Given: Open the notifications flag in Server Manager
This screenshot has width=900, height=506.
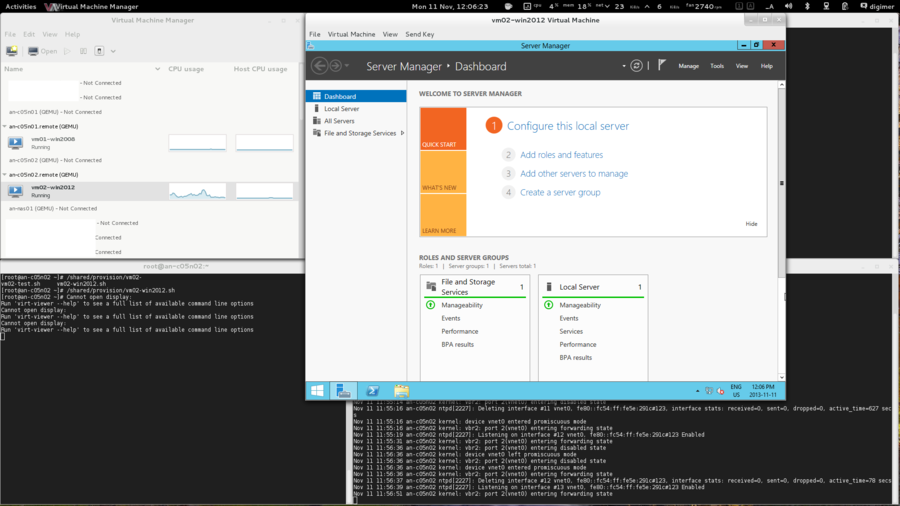Looking at the screenshot, I should click(662, 65).
